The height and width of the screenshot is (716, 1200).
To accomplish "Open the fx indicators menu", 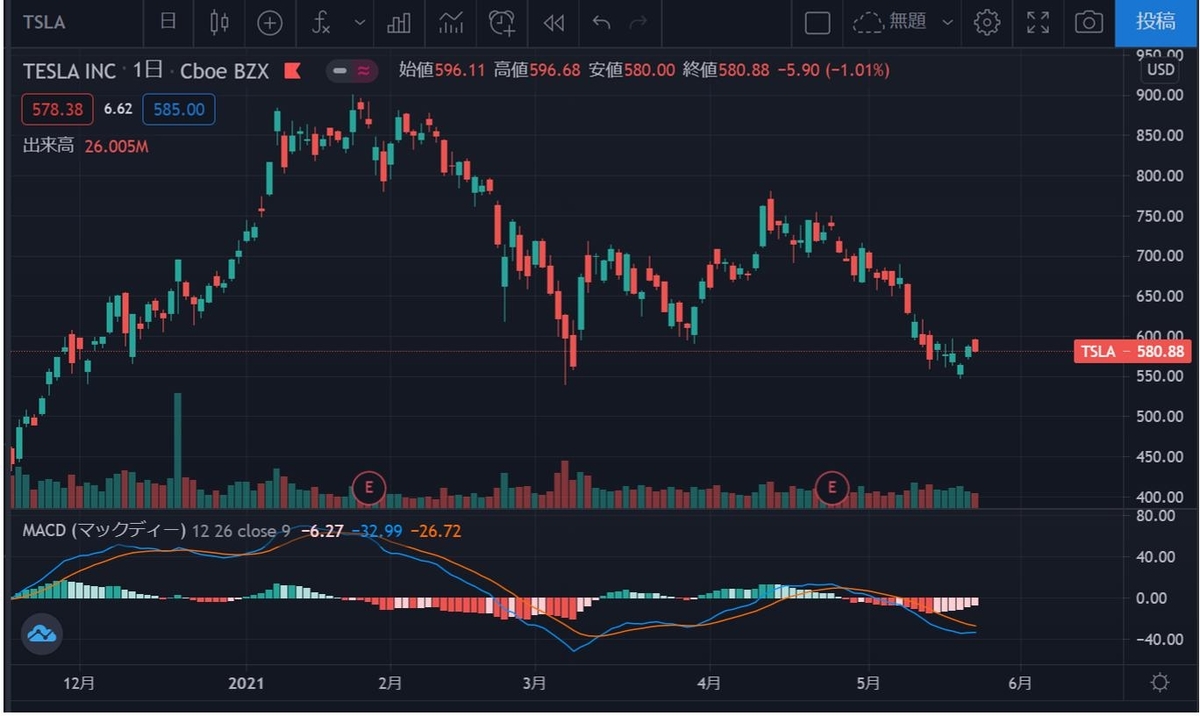I will click(321, 22).
